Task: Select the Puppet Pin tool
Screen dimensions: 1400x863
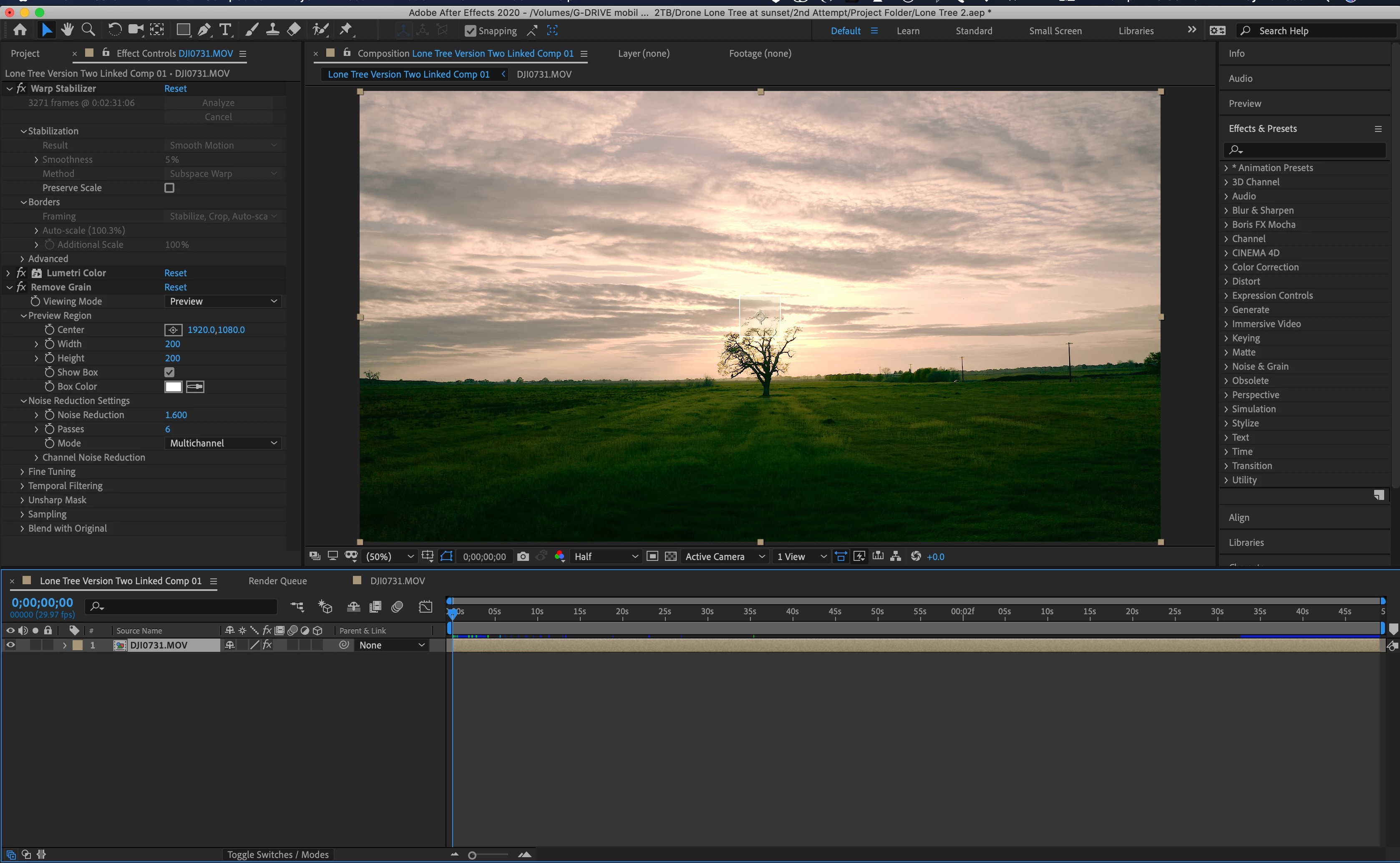Action: pyautogui.click(x=346, y=30)
